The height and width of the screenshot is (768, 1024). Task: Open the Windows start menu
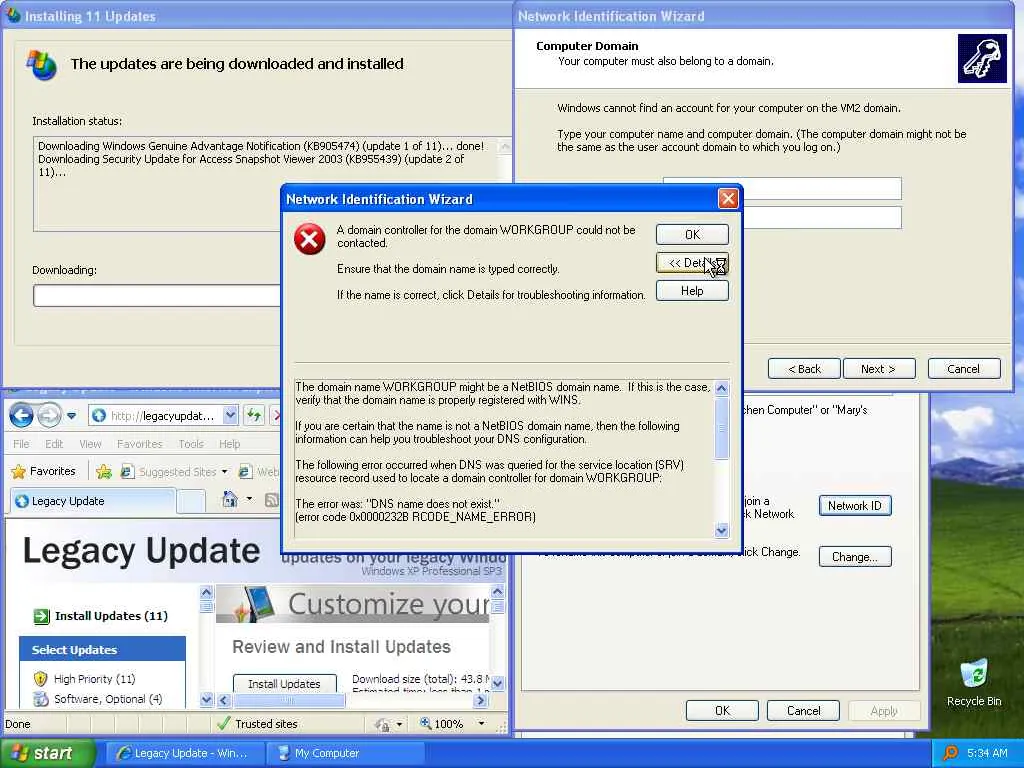46,753
